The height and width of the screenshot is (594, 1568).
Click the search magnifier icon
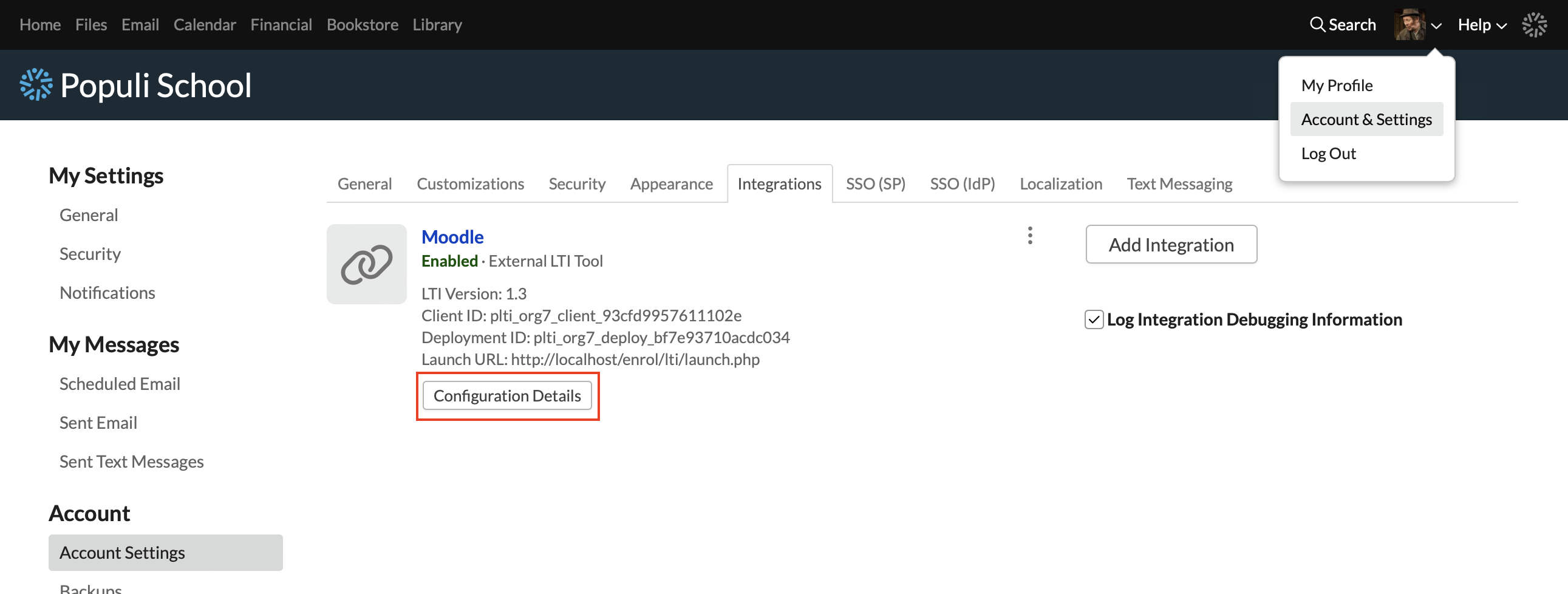[x=1317, y=24]
